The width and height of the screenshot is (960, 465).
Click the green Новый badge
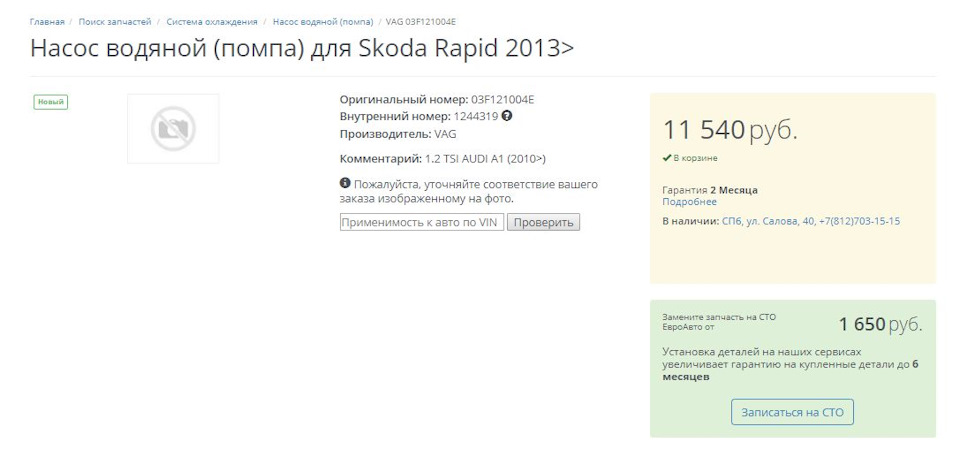pyautogui.click(x=50, y=102)
